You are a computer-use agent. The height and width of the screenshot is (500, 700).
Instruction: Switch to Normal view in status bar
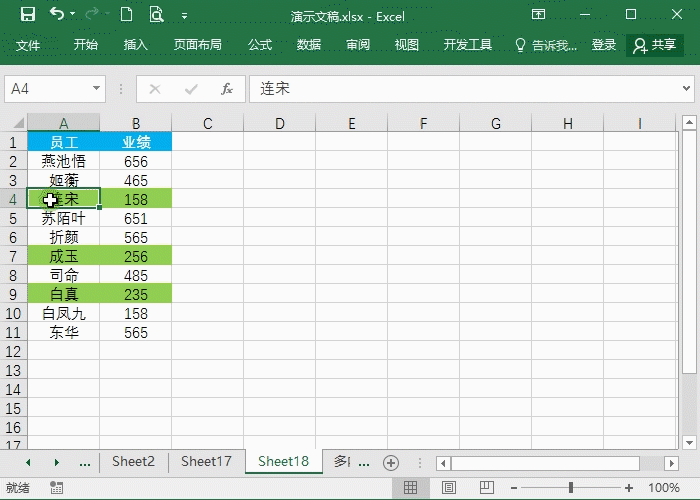pos(410,488)
